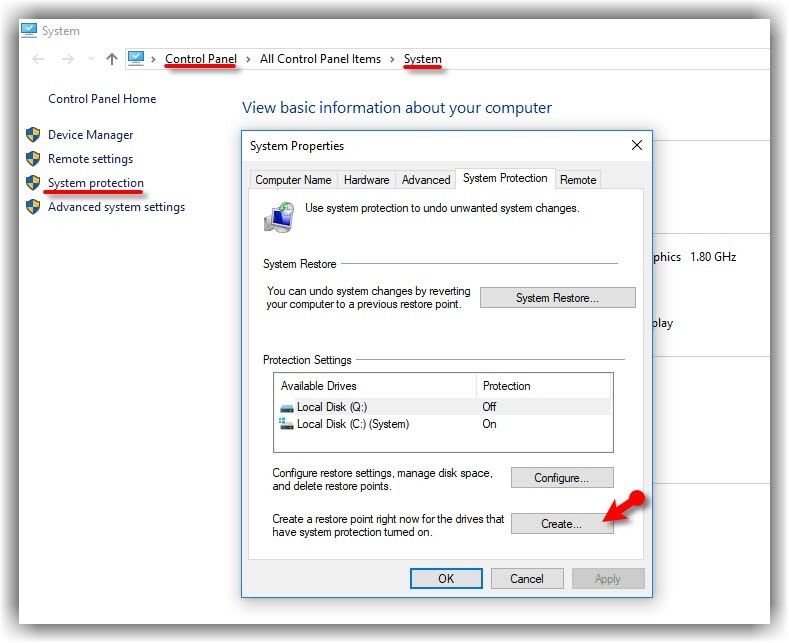Open Advanced system settings link

click(x=116, y=207)
